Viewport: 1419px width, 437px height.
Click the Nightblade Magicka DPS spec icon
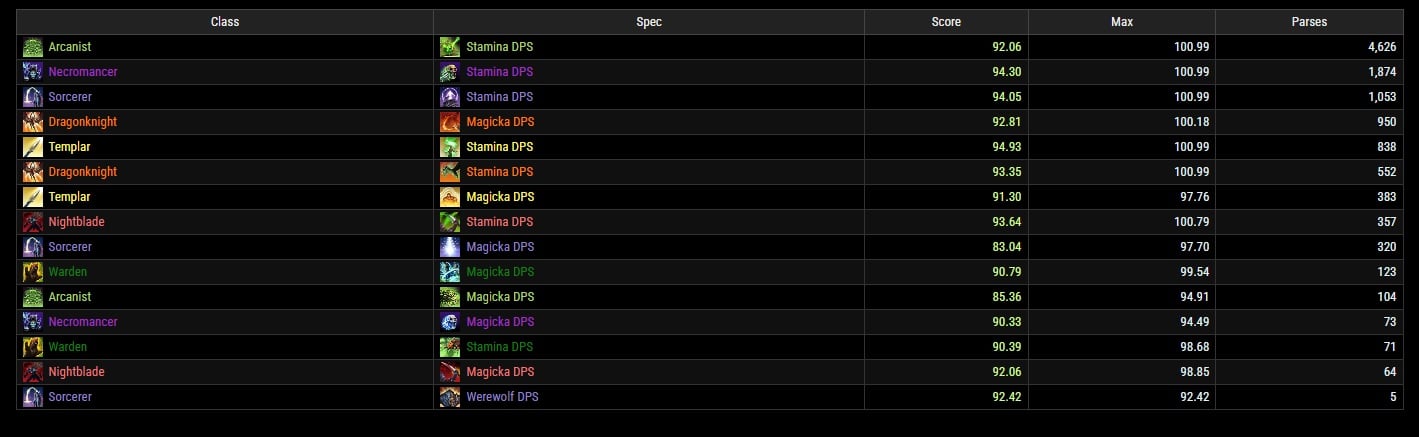point(450,372)
